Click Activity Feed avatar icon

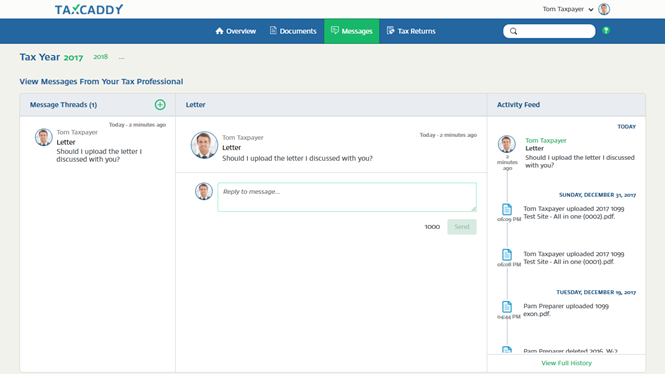[507, 144]
